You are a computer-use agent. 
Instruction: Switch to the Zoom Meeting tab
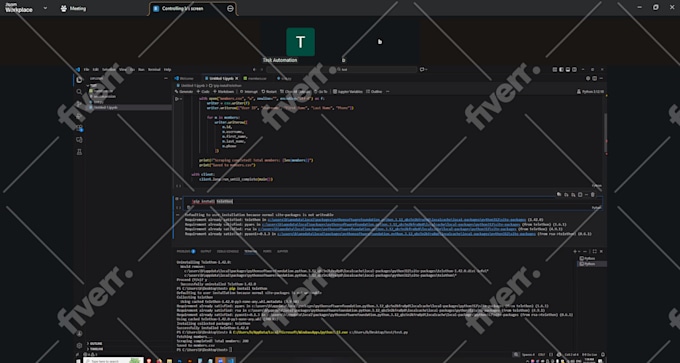[73, 8]
